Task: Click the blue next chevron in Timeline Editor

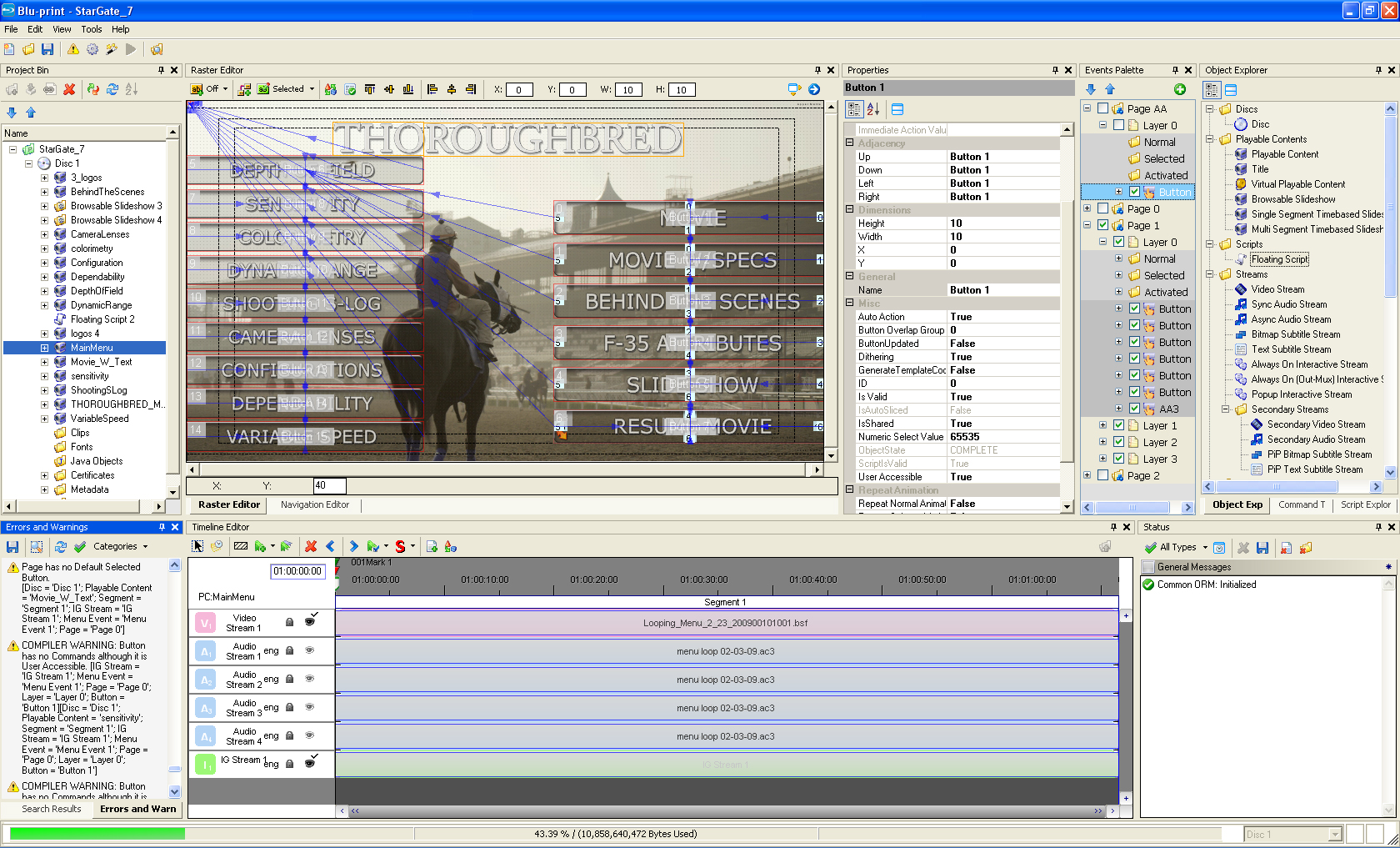Action: (354, 546)
